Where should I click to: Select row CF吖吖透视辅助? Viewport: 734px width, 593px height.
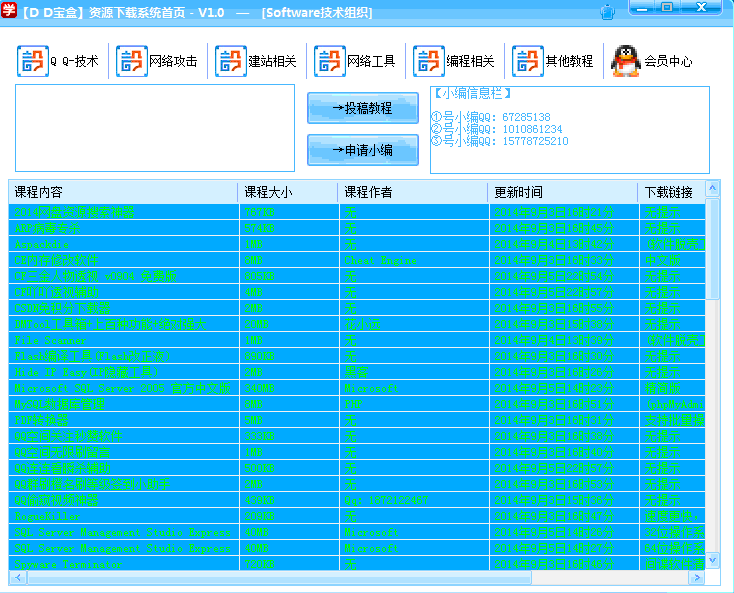(357, 292)
